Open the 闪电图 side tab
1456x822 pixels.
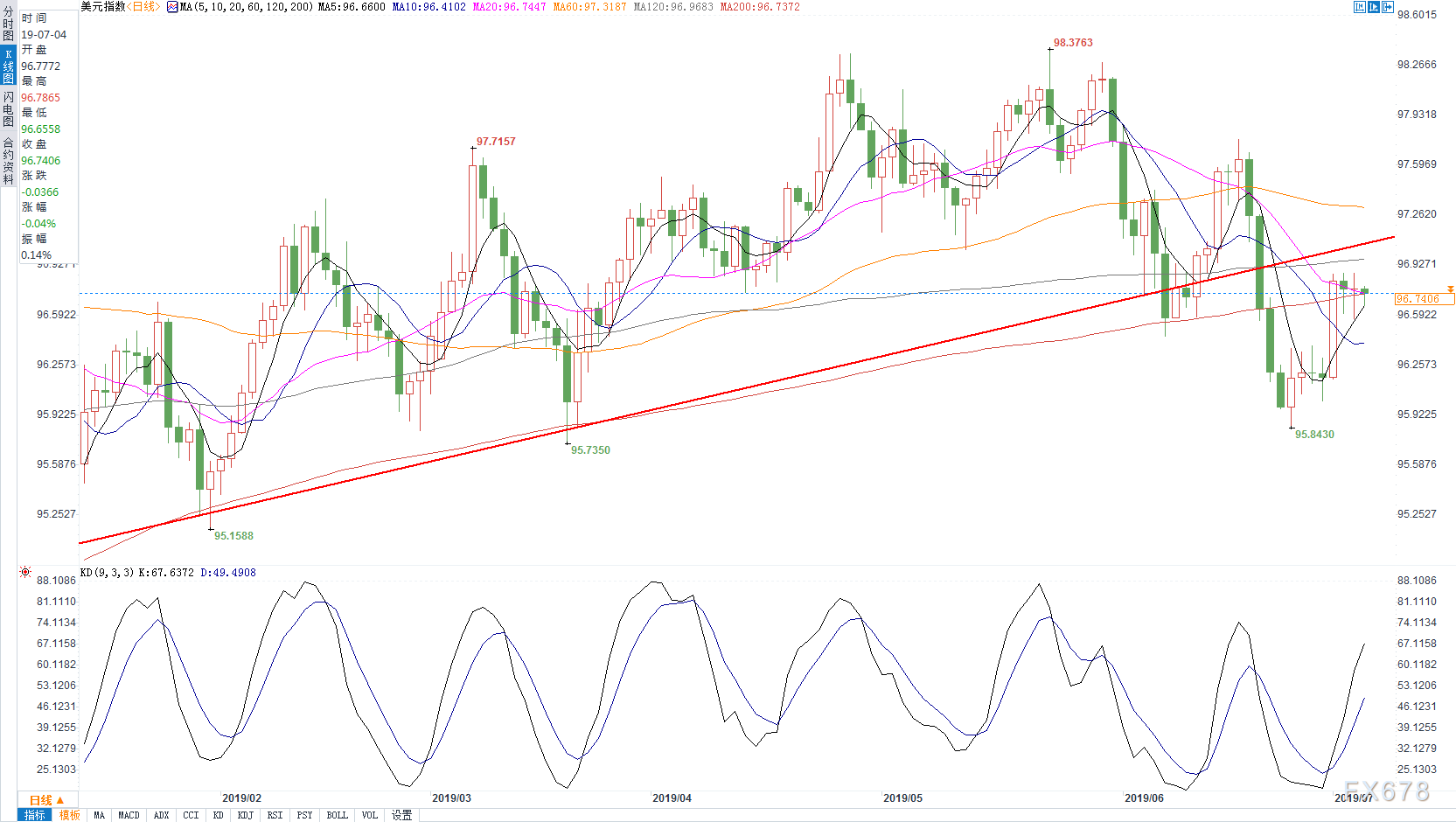(8, 109)
